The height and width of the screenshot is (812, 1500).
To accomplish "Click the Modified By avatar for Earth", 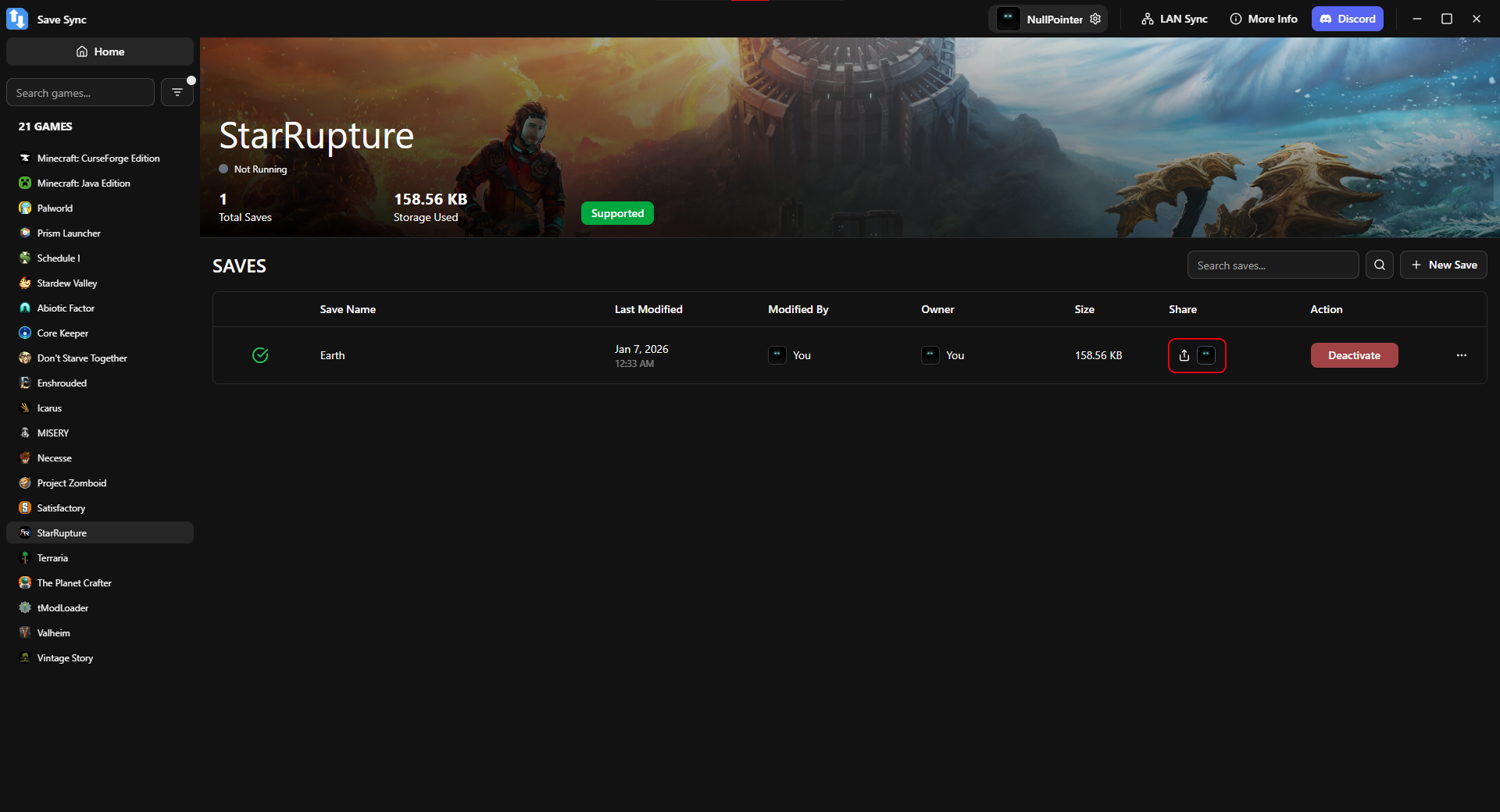I will coord(777,355).
